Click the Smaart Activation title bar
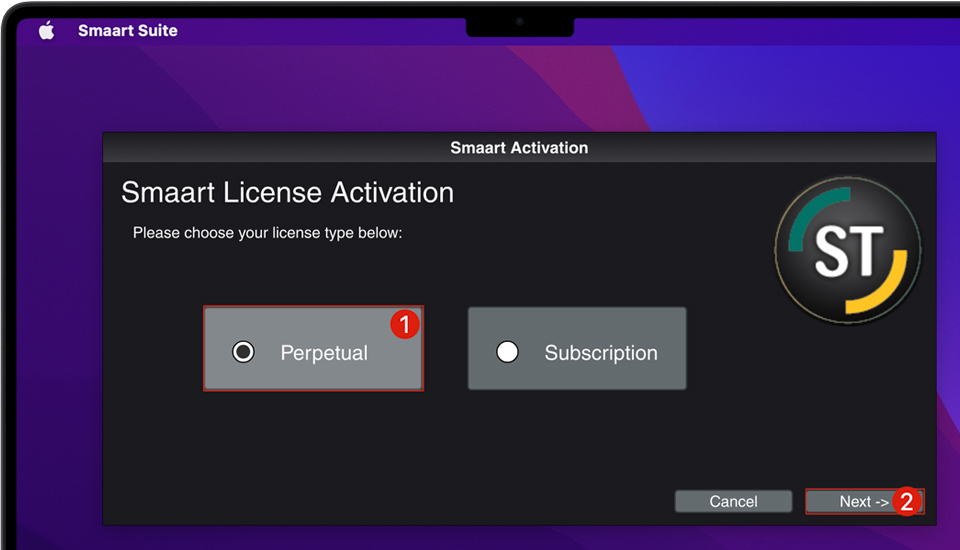Viewport: 960px width, 550px height. (519, 148)
